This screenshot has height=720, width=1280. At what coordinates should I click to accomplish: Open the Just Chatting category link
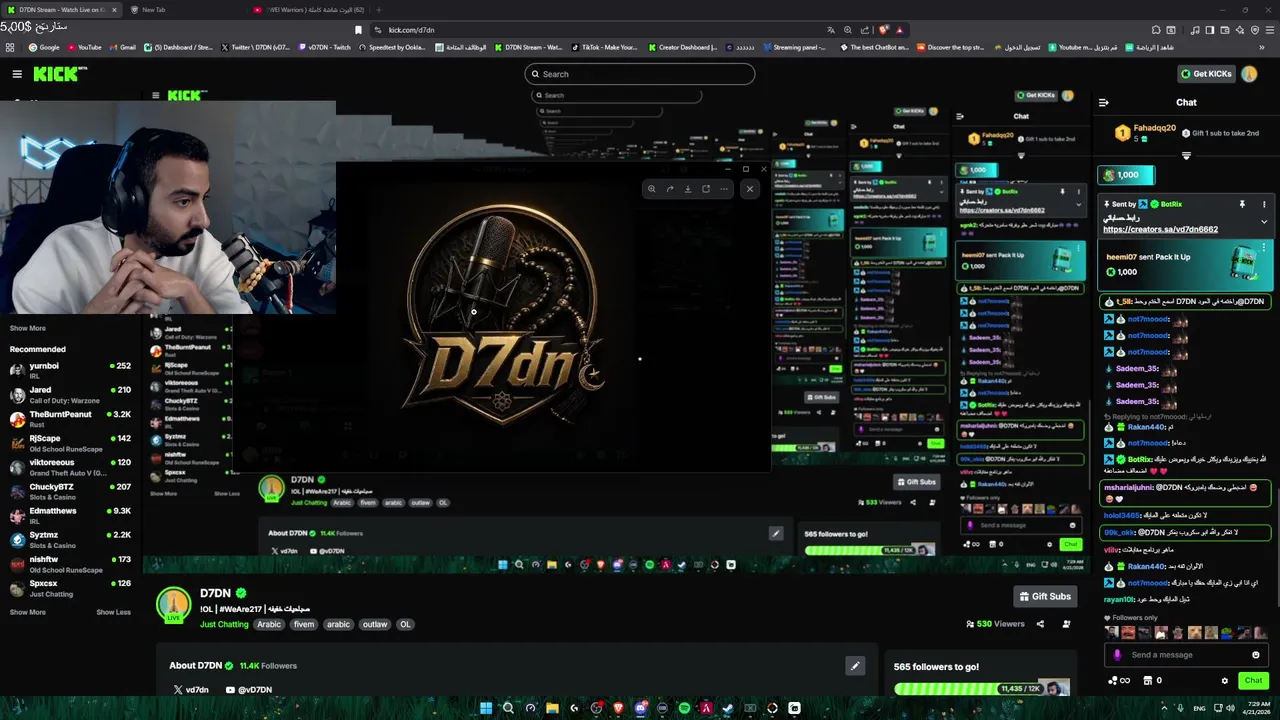point(224,624)
